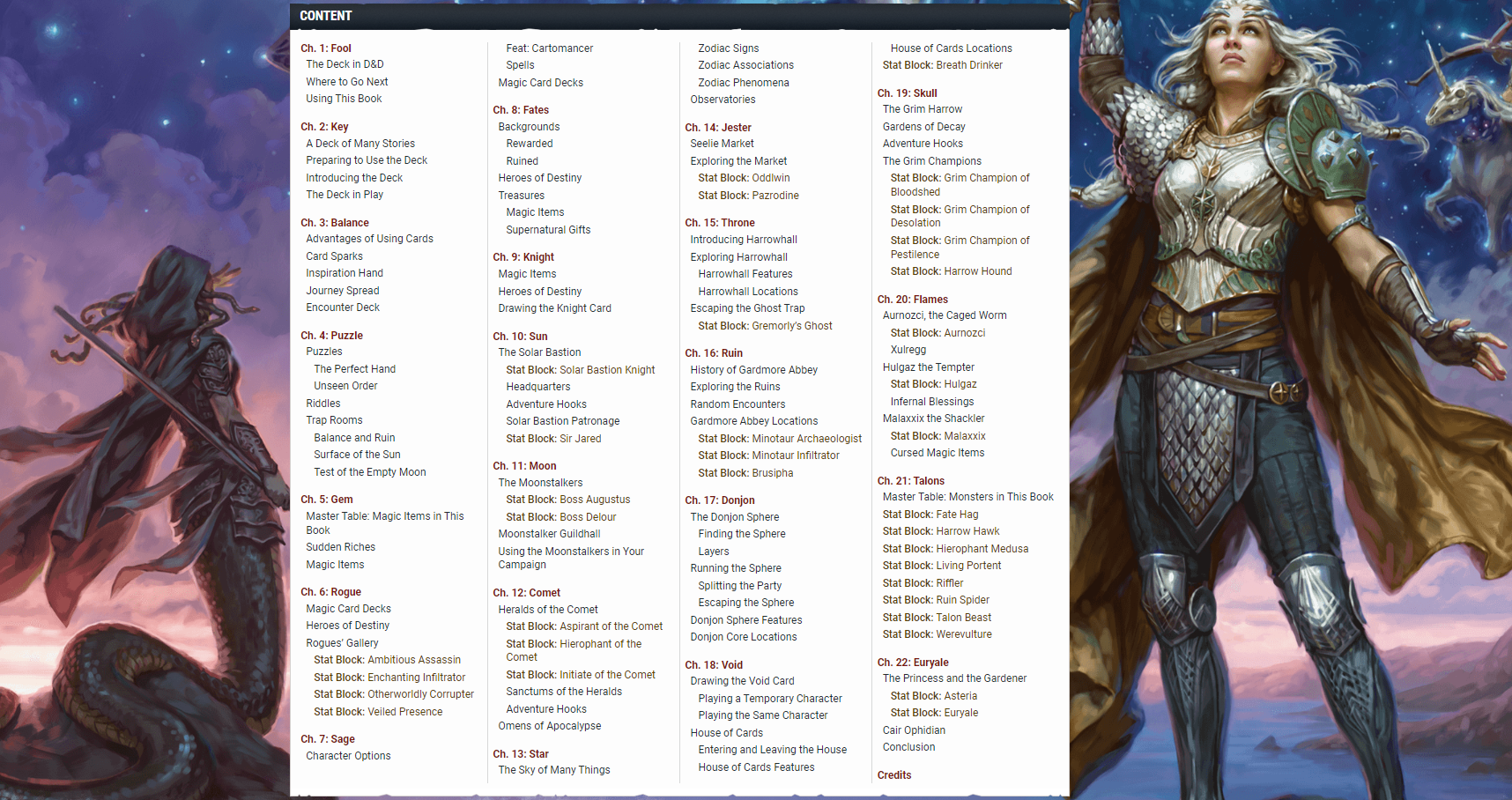Open the Ch. 1: Fool chapter link
Screen dimensions: 1512x800
click(326, 48)
